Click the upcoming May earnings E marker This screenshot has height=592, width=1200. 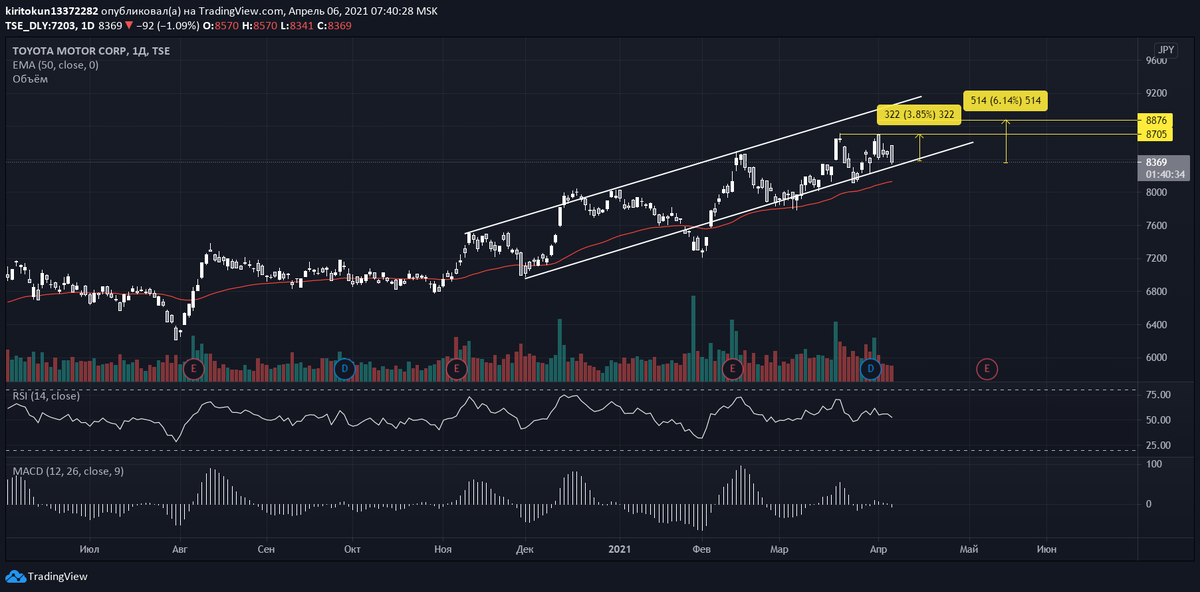[987, 369]
